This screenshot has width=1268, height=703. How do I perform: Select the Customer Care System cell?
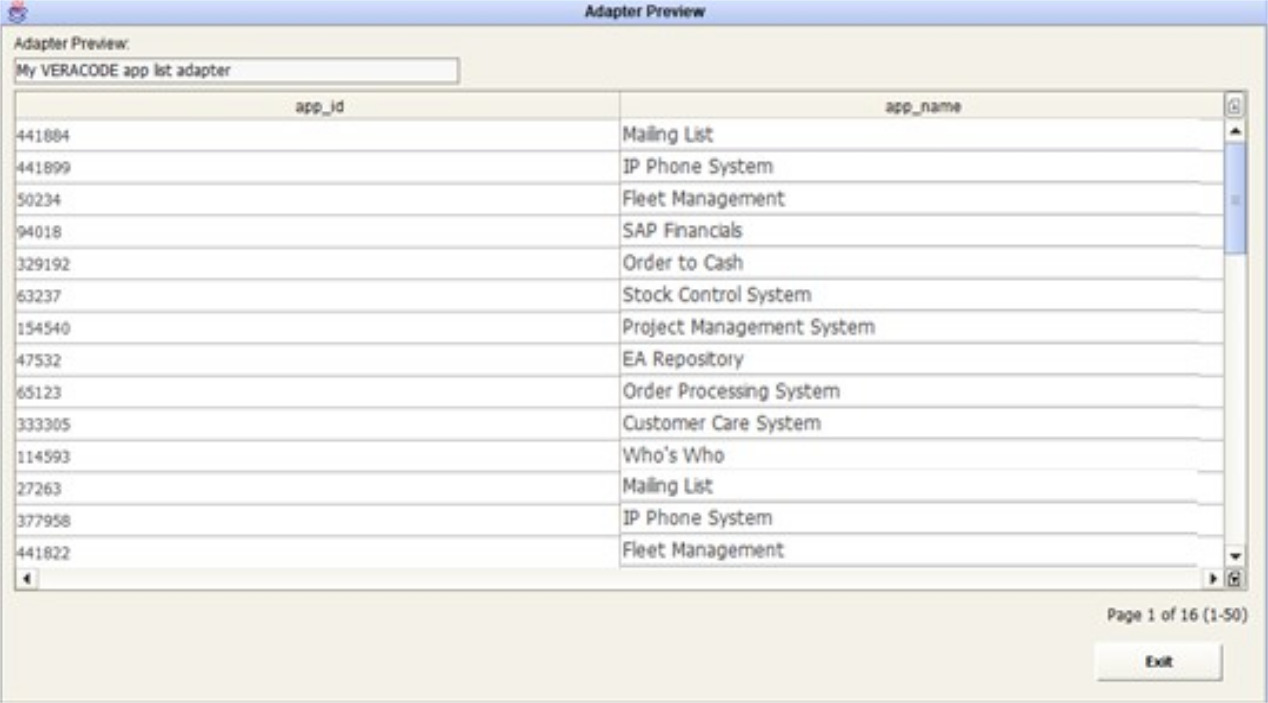click(922, 423)
